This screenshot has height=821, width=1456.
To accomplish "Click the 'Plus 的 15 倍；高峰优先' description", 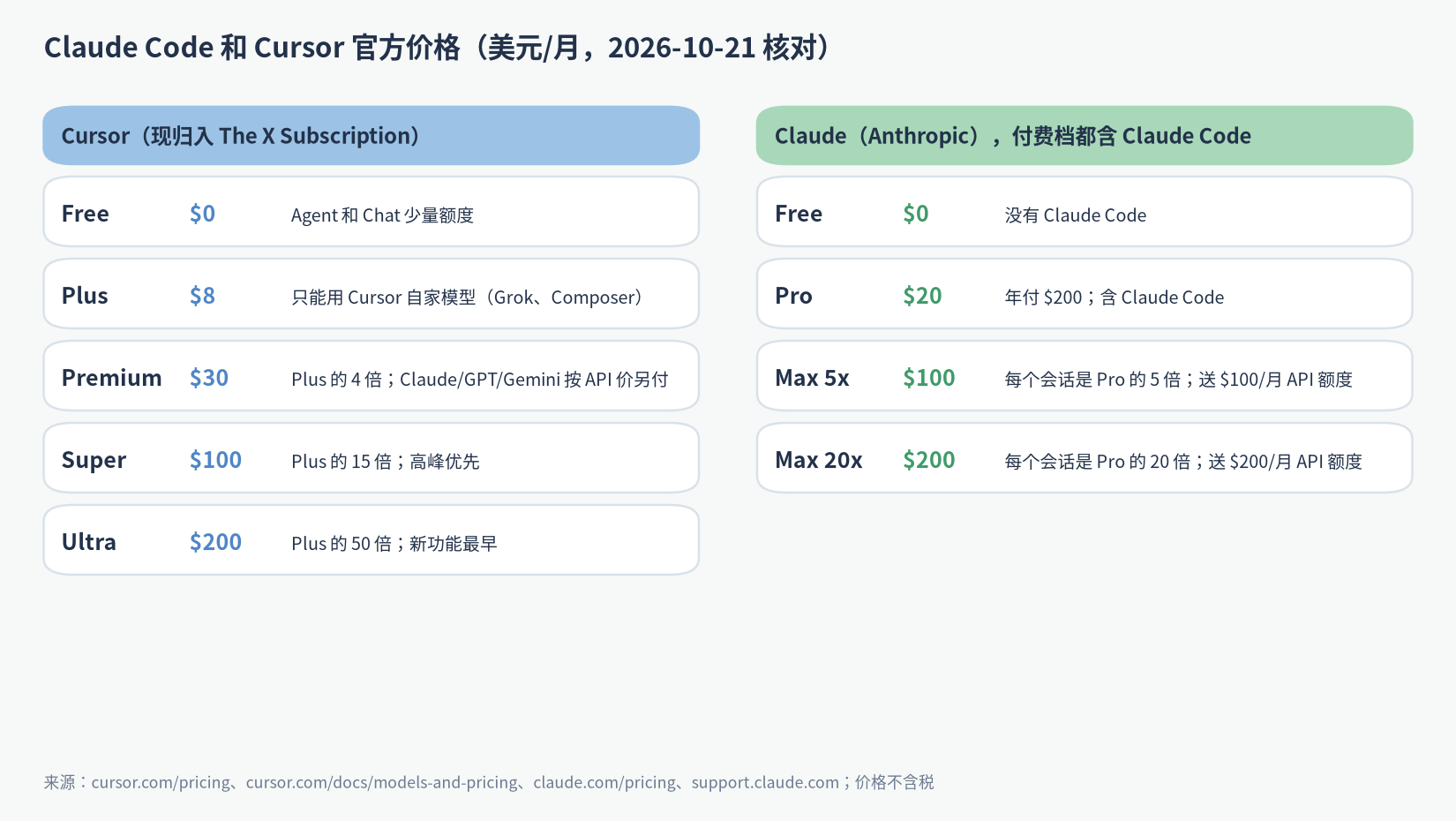I will [x=386, y=462].
